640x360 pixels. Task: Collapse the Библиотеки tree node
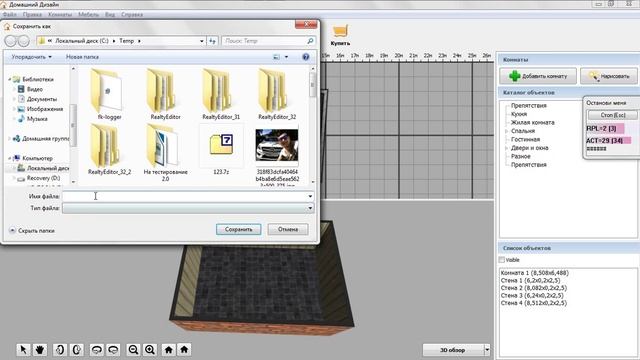10,79
